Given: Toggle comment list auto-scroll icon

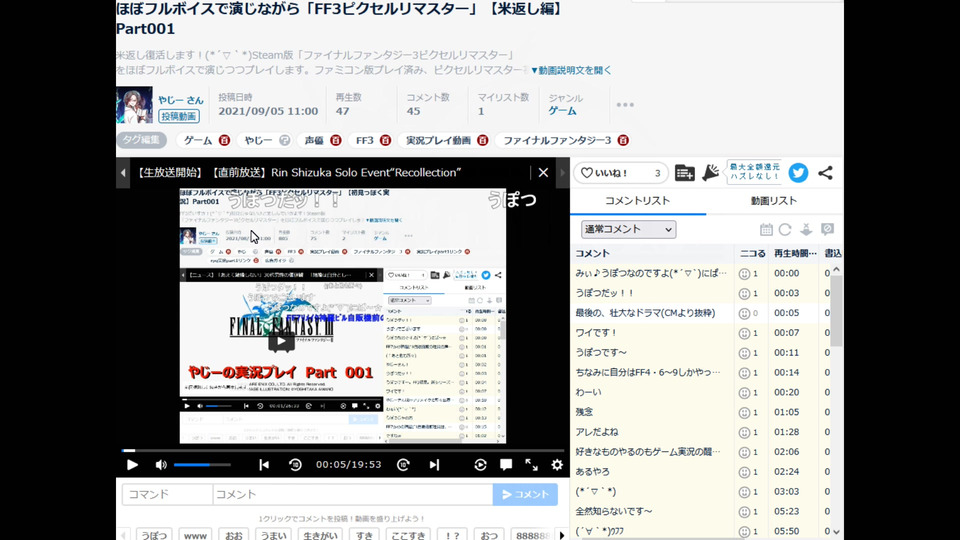Looking at the screenshot, I should (806, 230).
